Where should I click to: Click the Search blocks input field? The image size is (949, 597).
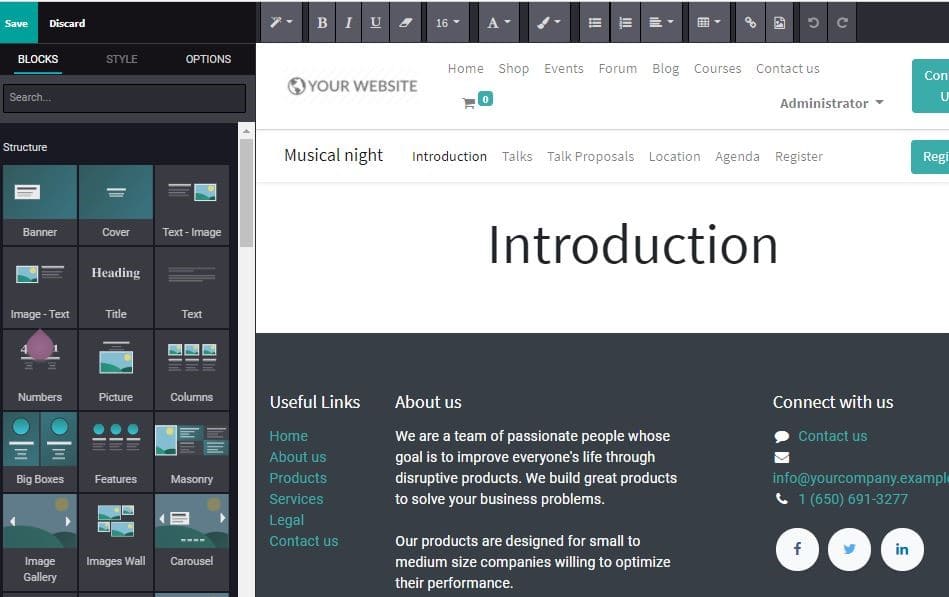click(x=125, y=97)
